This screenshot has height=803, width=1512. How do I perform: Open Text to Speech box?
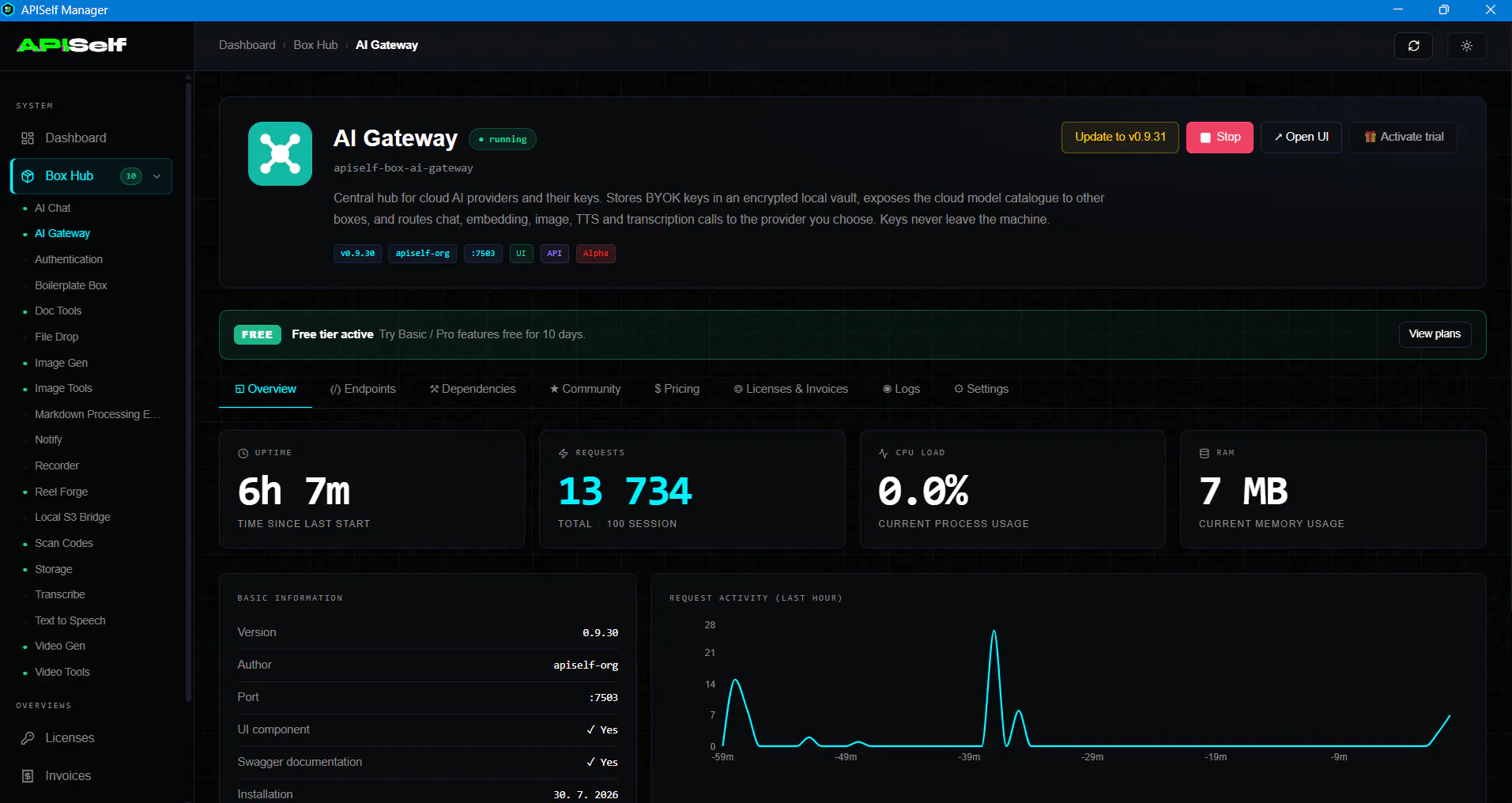pos(70,620)
